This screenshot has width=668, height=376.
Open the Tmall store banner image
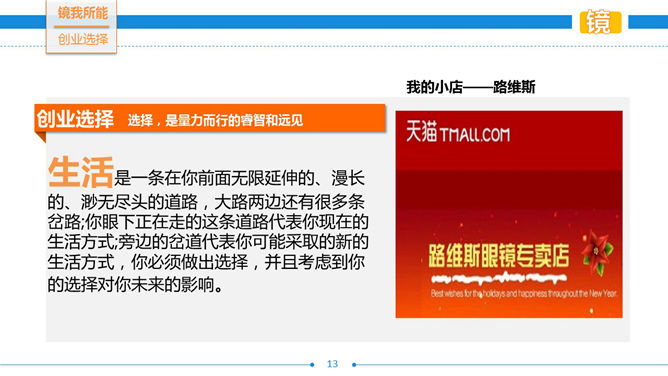point(509,214)
